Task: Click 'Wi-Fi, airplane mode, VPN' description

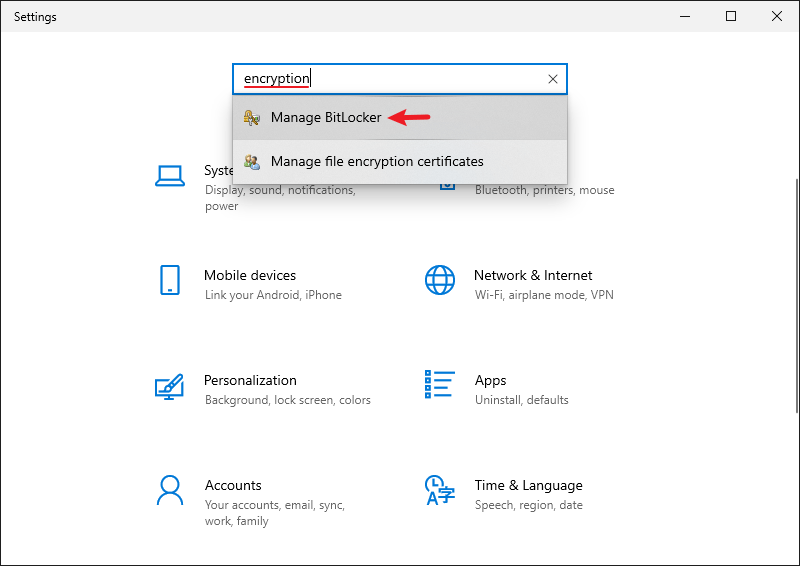Action: pos(544,295)
